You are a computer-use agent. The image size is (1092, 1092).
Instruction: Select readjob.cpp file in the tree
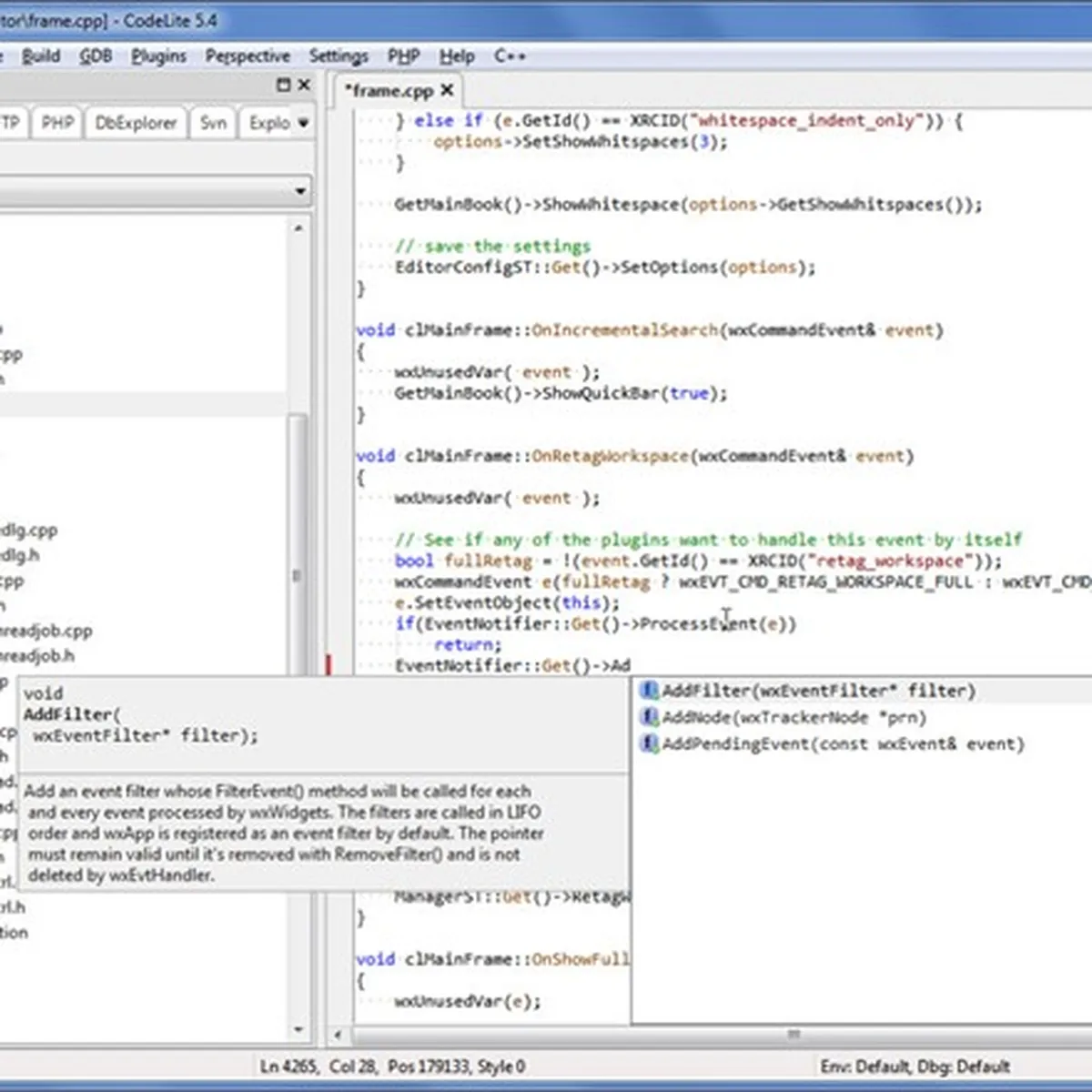(x=45, y=631)
